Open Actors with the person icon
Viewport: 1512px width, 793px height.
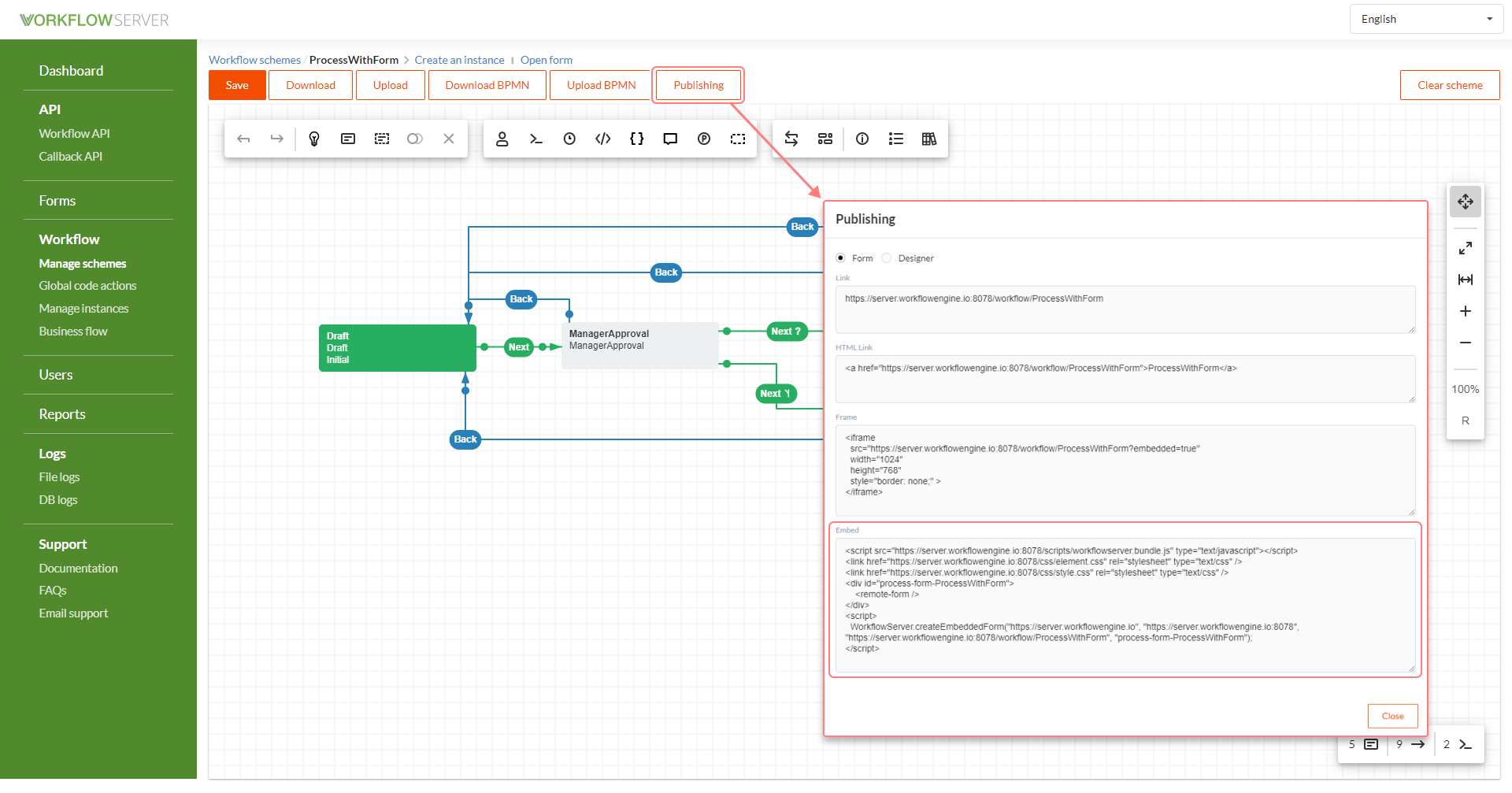point(502,139)
